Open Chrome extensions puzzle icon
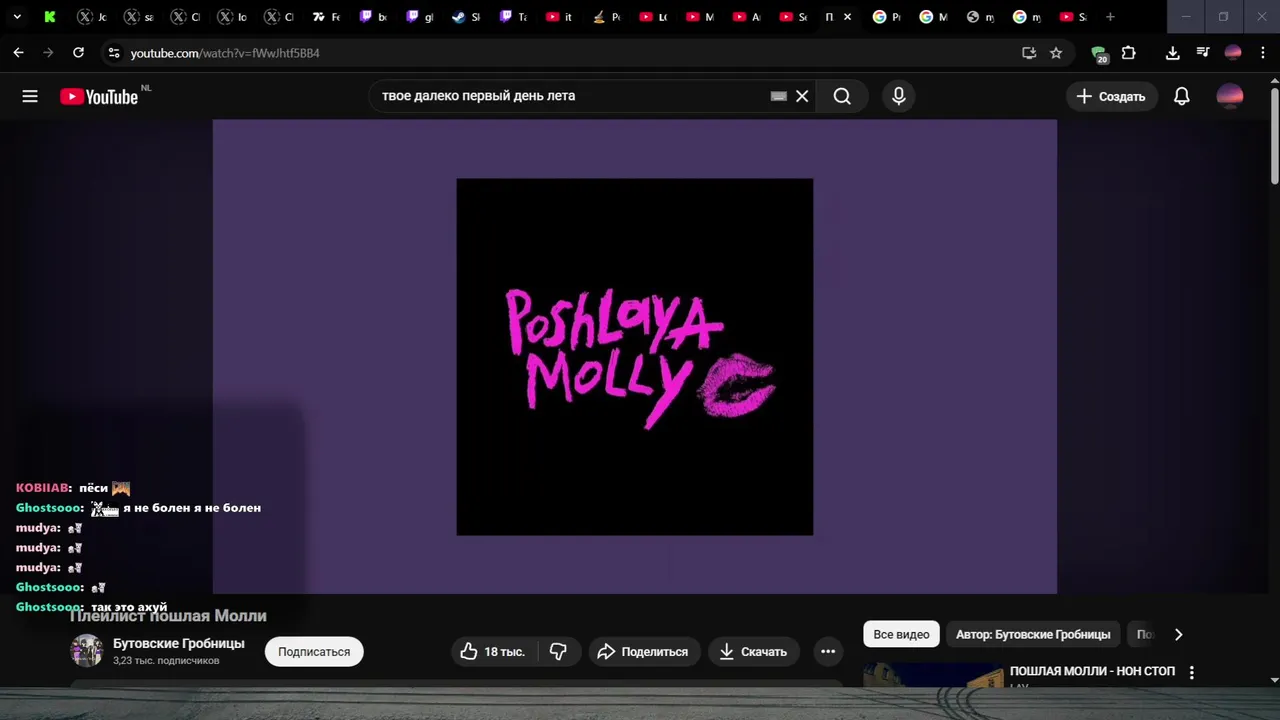 tap(1128, 53)
